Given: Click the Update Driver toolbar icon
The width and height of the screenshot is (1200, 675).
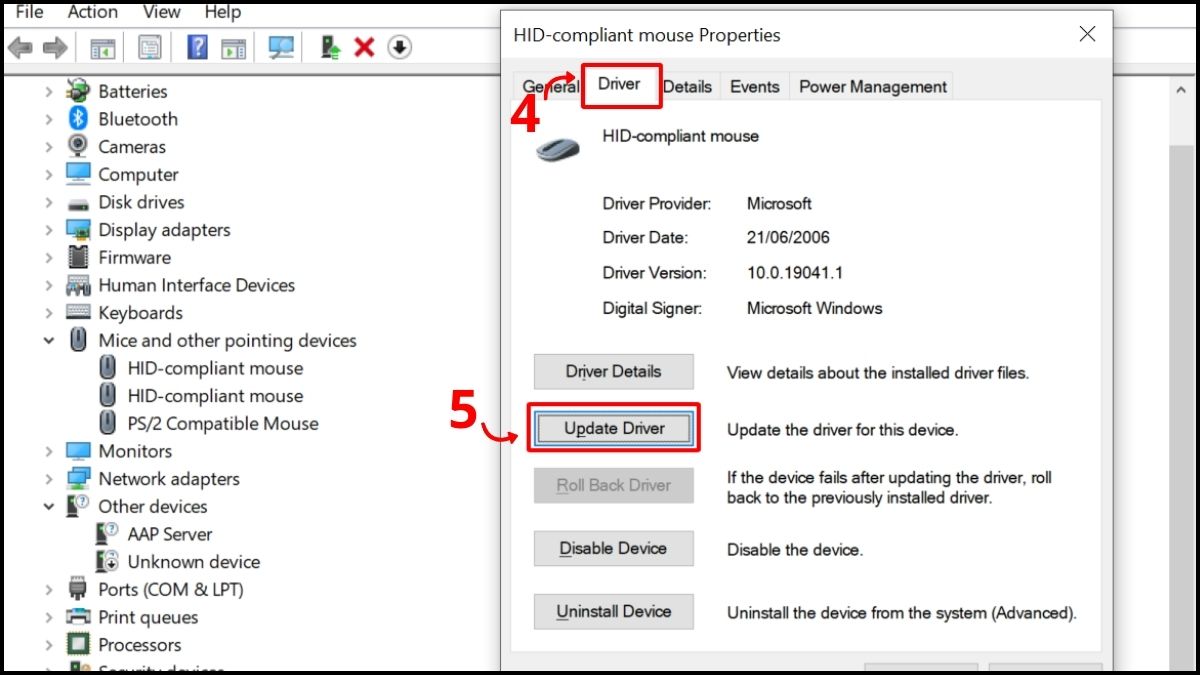Looking at the screenshot, I should click(x=328, y=46).
